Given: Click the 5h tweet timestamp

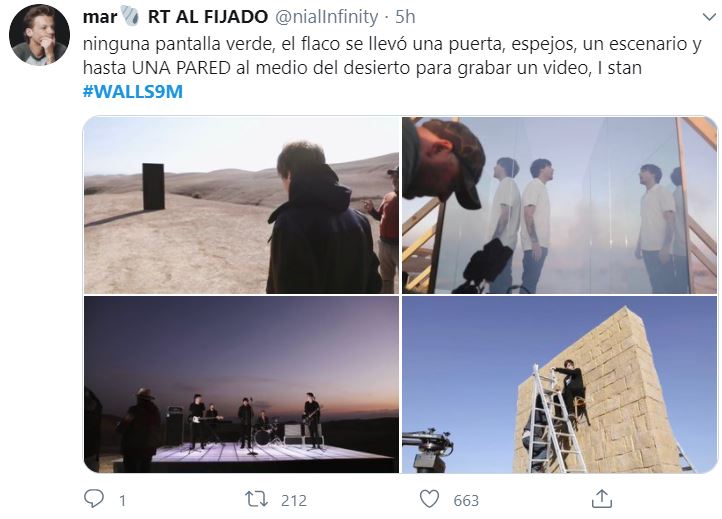Looking at the screenshot, I should click(405, 17).
